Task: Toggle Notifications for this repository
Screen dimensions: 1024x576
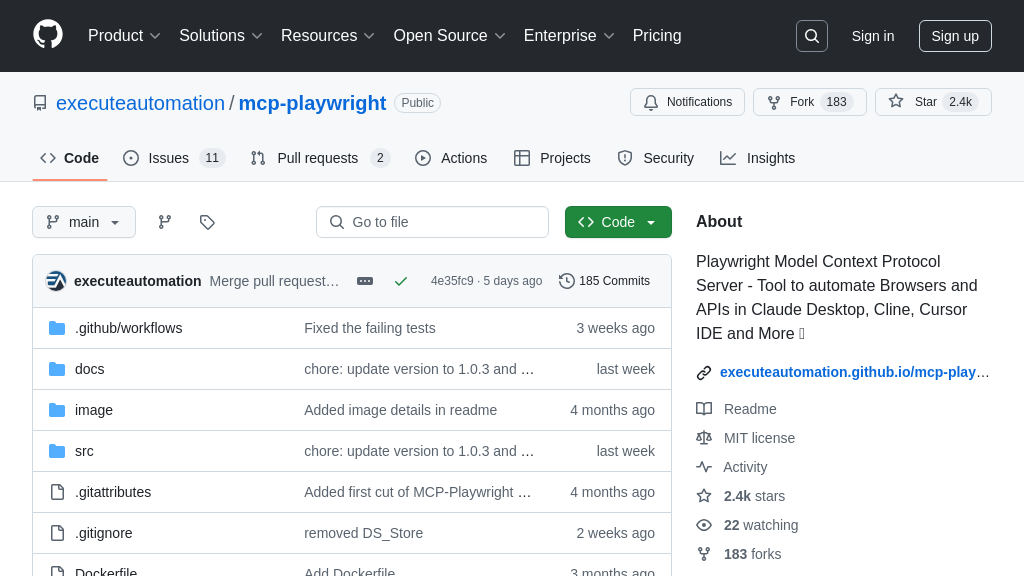Action: 687,102
